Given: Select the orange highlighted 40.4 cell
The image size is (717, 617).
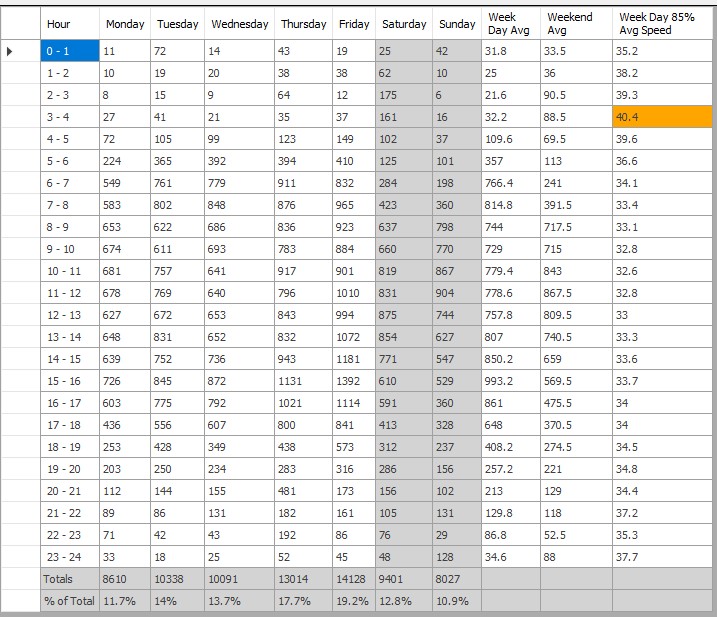Looking at the screenshot, I should [x=662, y=117].
